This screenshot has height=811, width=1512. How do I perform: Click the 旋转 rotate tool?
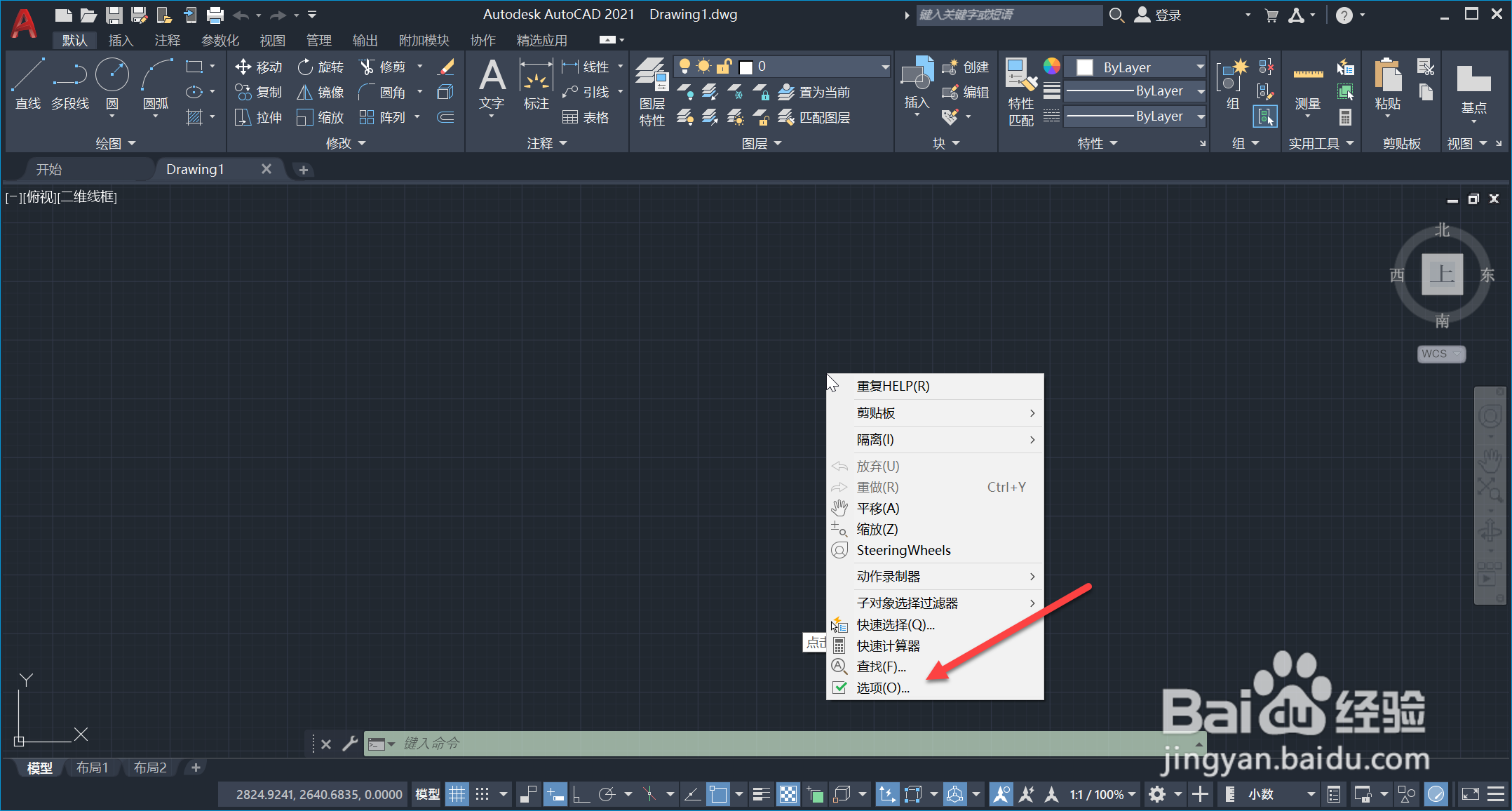(321, 67)
